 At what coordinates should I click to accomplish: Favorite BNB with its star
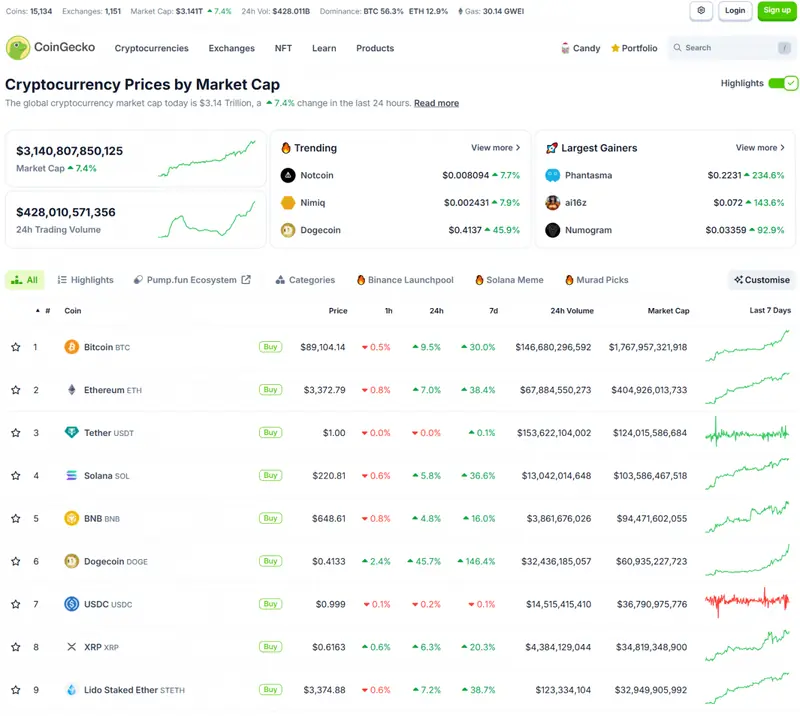(x=16, y=519)
